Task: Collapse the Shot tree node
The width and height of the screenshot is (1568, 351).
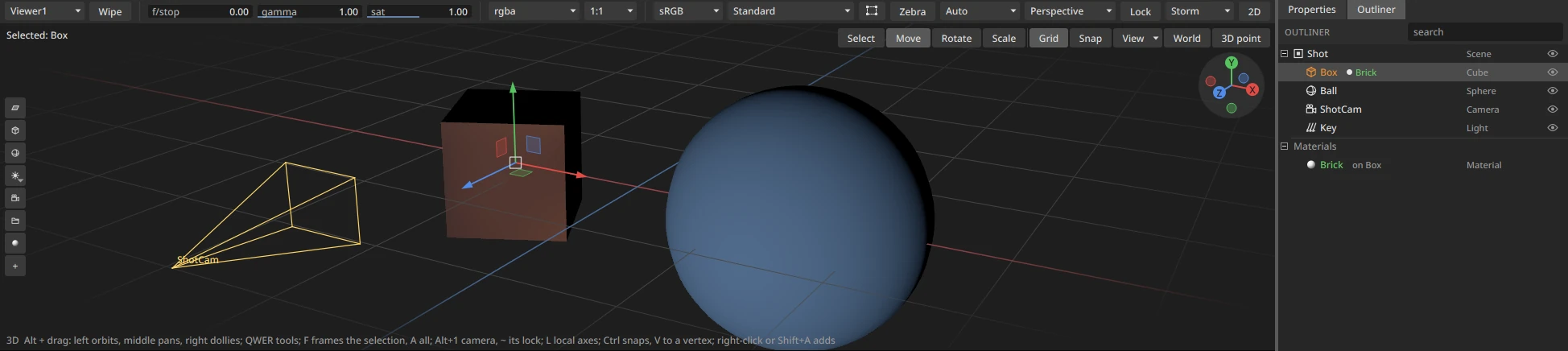Action: pyautogui.click(x=1285, y=54)
